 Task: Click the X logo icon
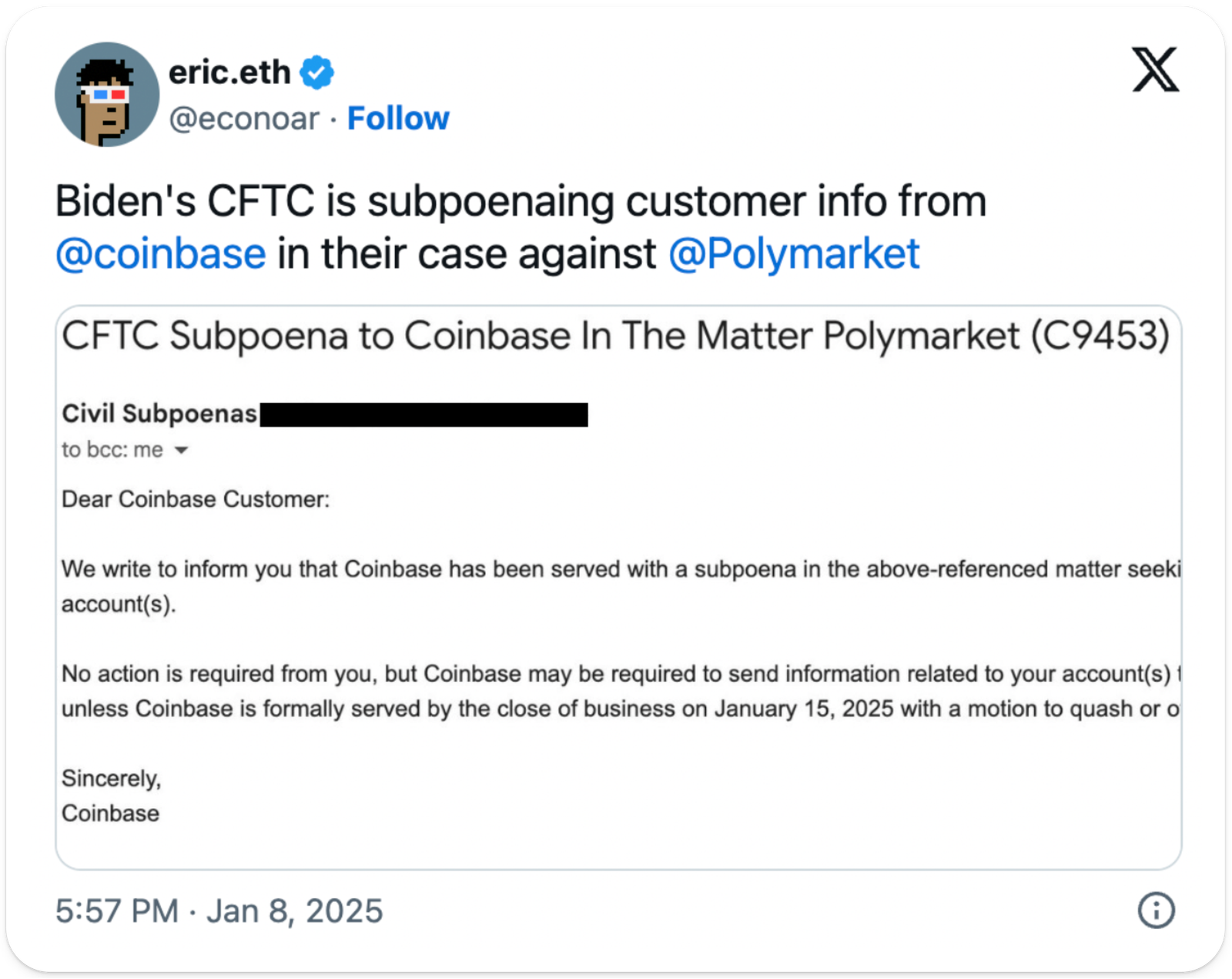[1154, 70]
